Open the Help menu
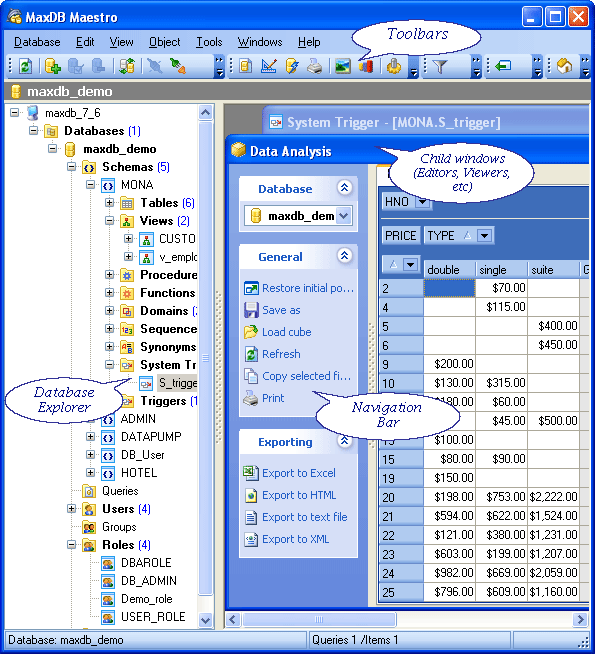This screenshot has width=595, height=654. point(309,42)
